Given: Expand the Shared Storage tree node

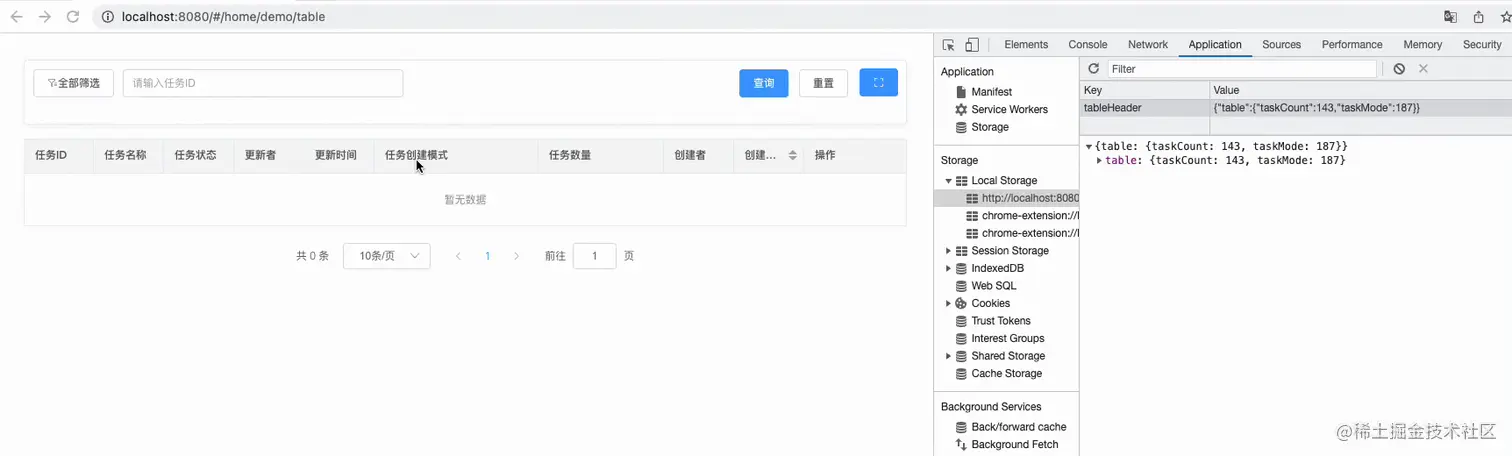Looking at the screenshot, I should click(948, 356).
